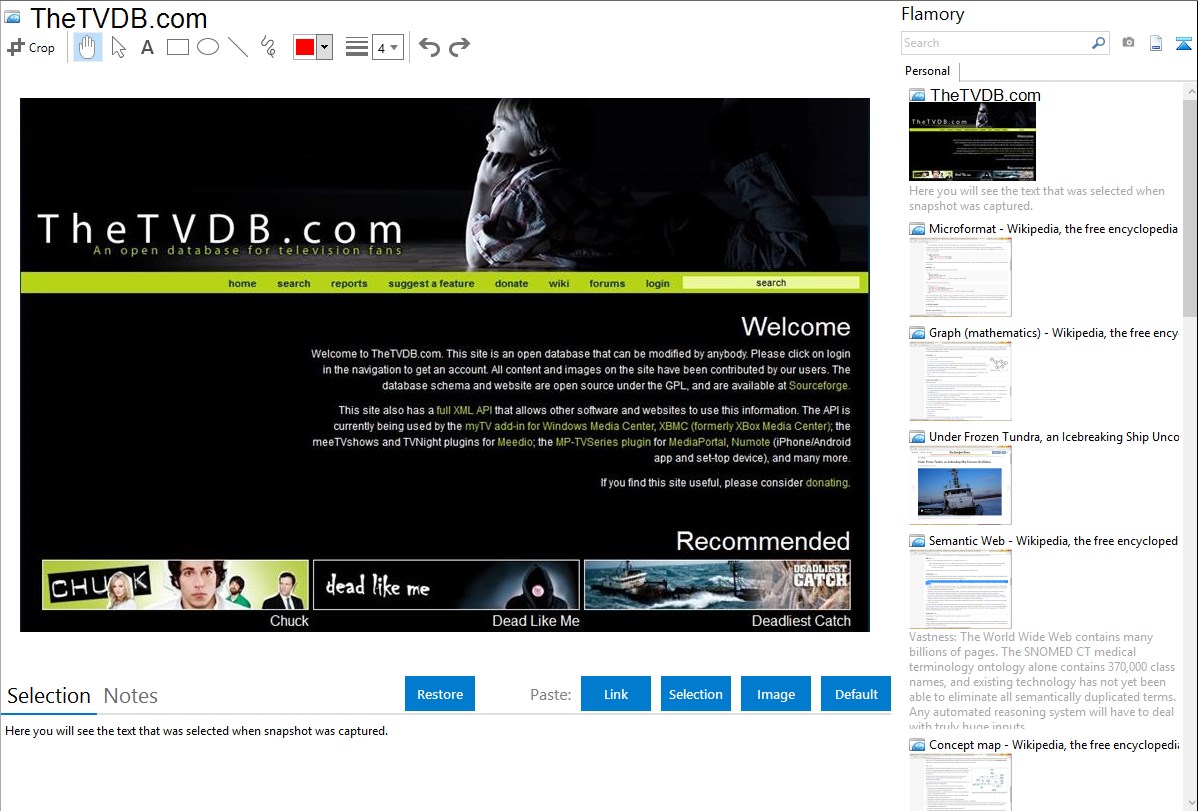Click the magnifier search icon

[1099, 43]
